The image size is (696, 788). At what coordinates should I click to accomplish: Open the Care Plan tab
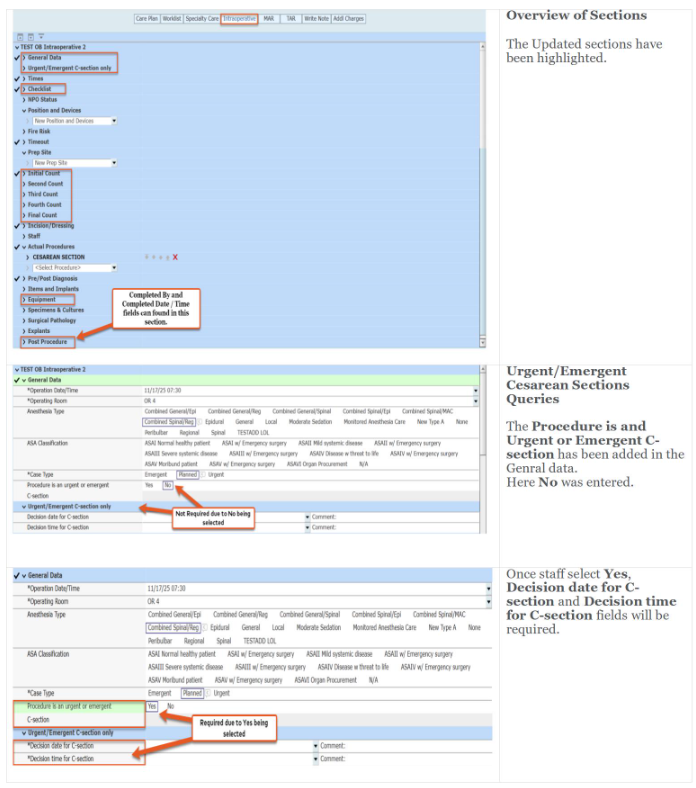click(x=147, y=19)
